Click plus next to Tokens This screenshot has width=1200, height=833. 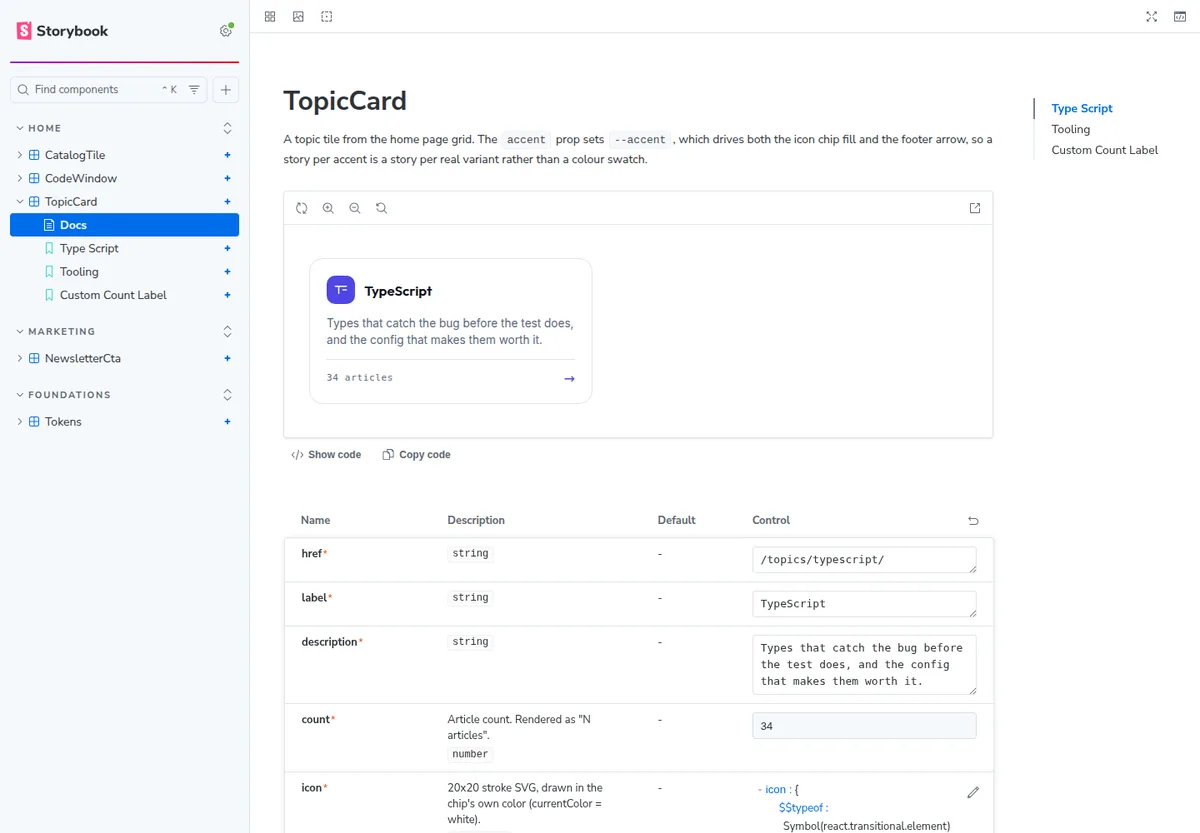click(227, 422)
